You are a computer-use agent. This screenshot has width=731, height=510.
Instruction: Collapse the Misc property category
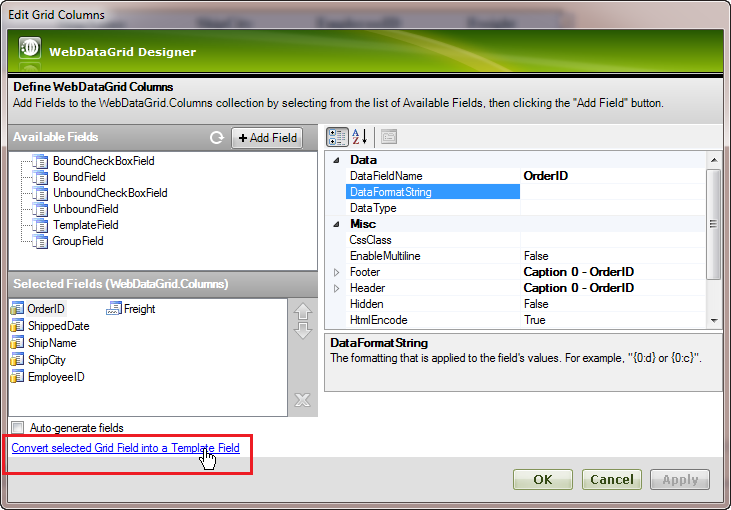point(336,224)
